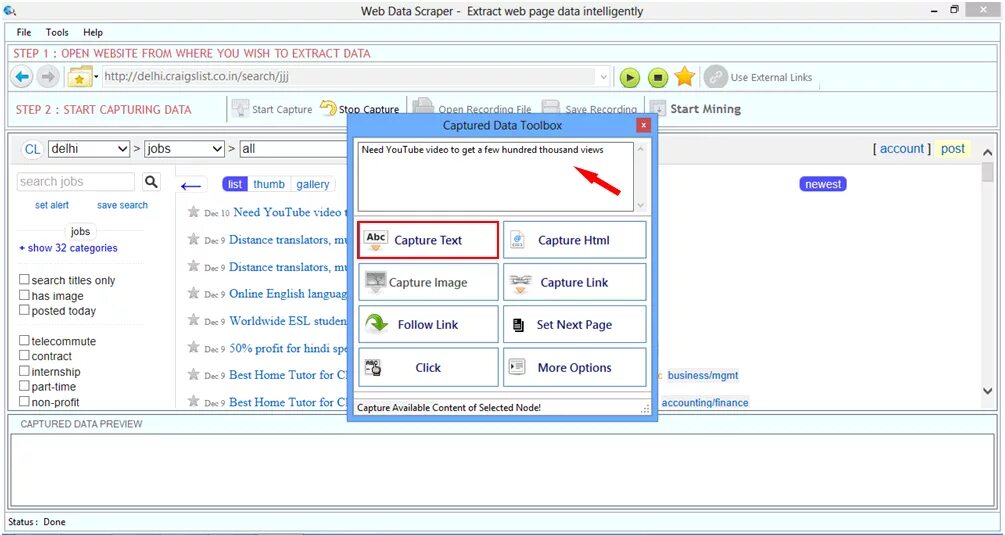
Task: Close the Captured Data Toolbox dialog
Action: (x=644, y=126)
